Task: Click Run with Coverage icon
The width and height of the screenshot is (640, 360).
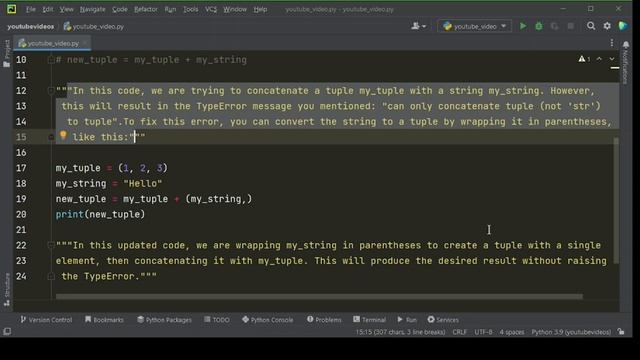Action: 554,26
